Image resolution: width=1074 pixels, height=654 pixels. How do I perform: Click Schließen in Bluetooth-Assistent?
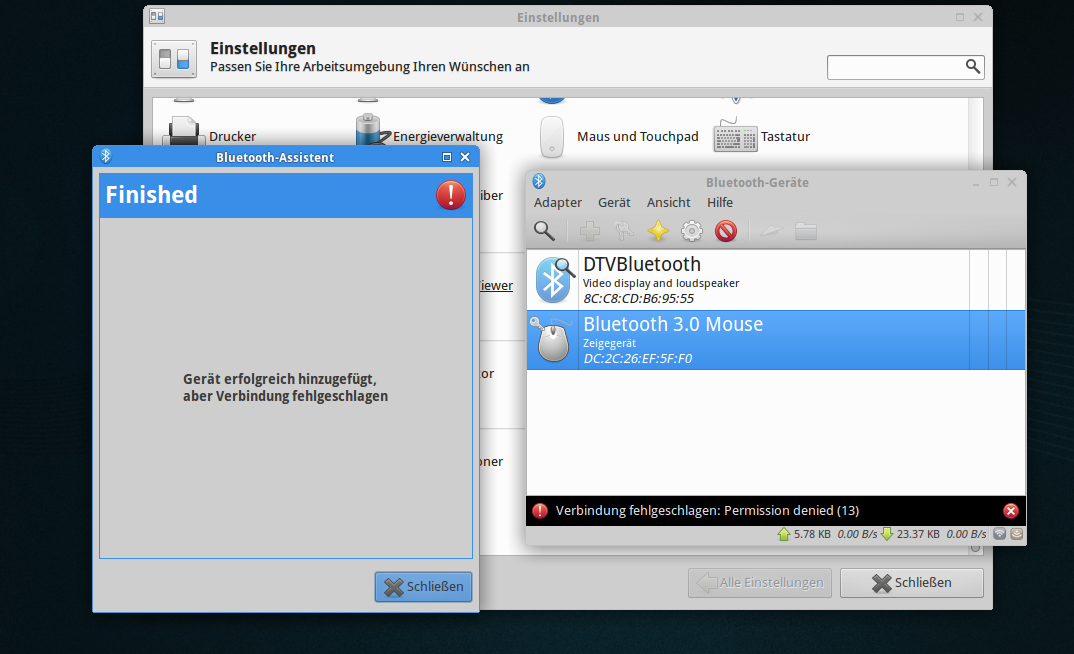coord(423,587)
